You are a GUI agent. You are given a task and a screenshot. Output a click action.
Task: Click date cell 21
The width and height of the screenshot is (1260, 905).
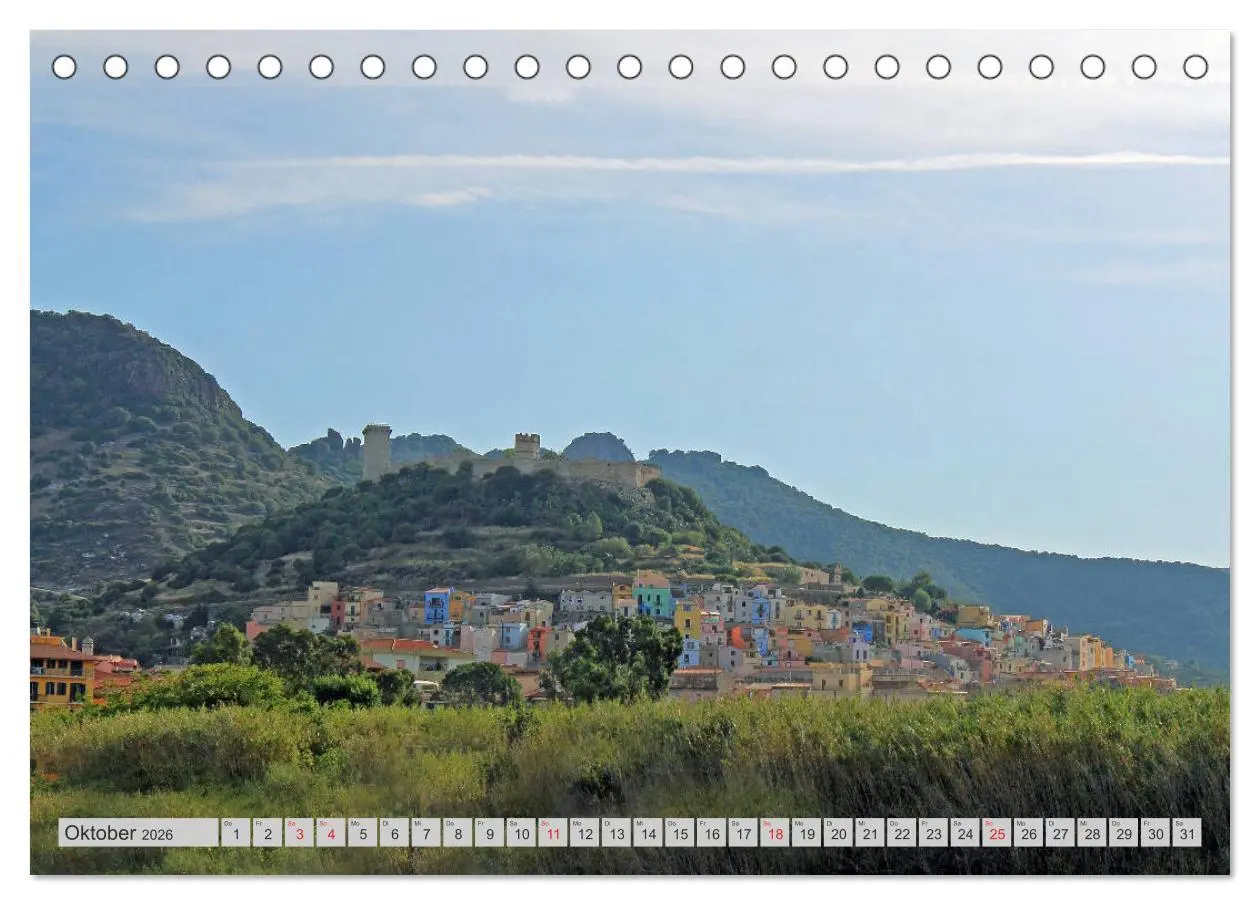[870, 833]
